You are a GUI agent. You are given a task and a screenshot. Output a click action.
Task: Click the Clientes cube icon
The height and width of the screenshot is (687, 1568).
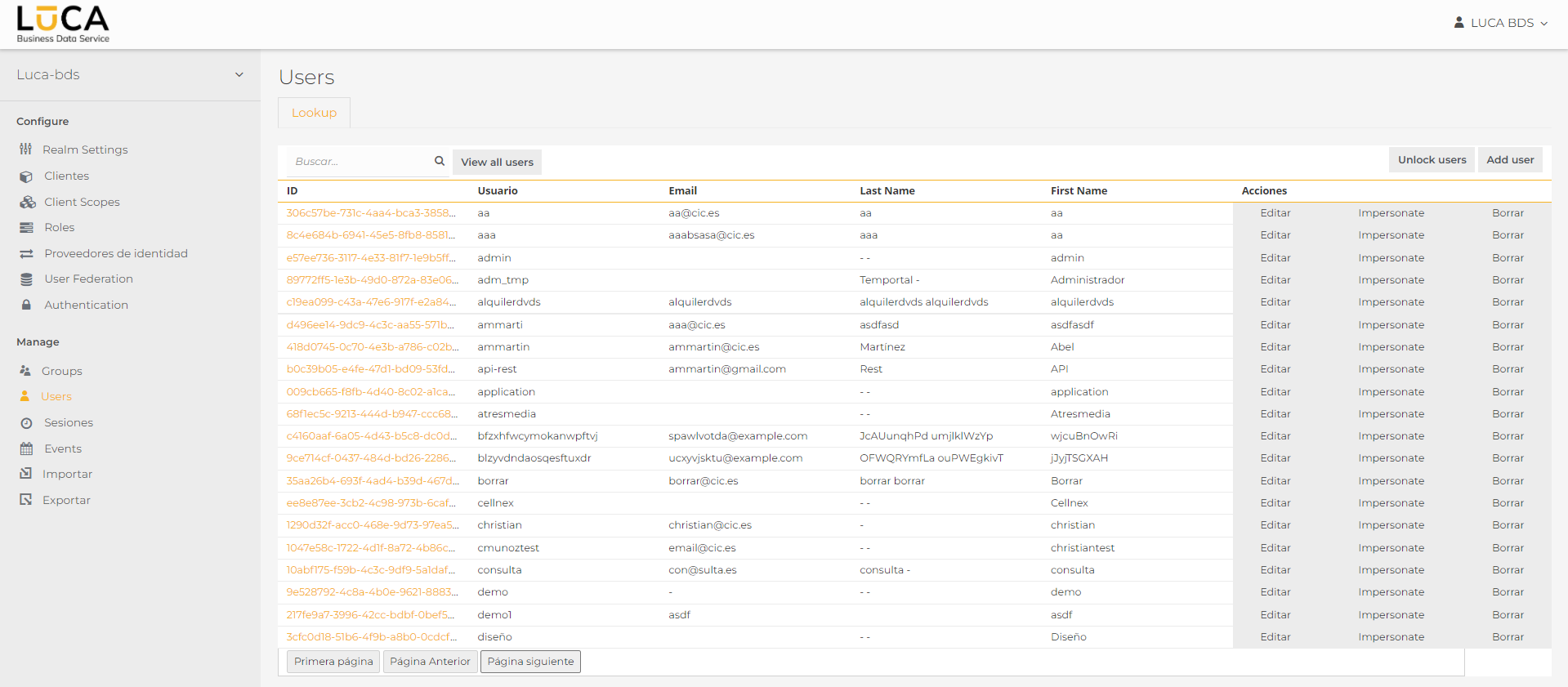[x=26, y=176]
